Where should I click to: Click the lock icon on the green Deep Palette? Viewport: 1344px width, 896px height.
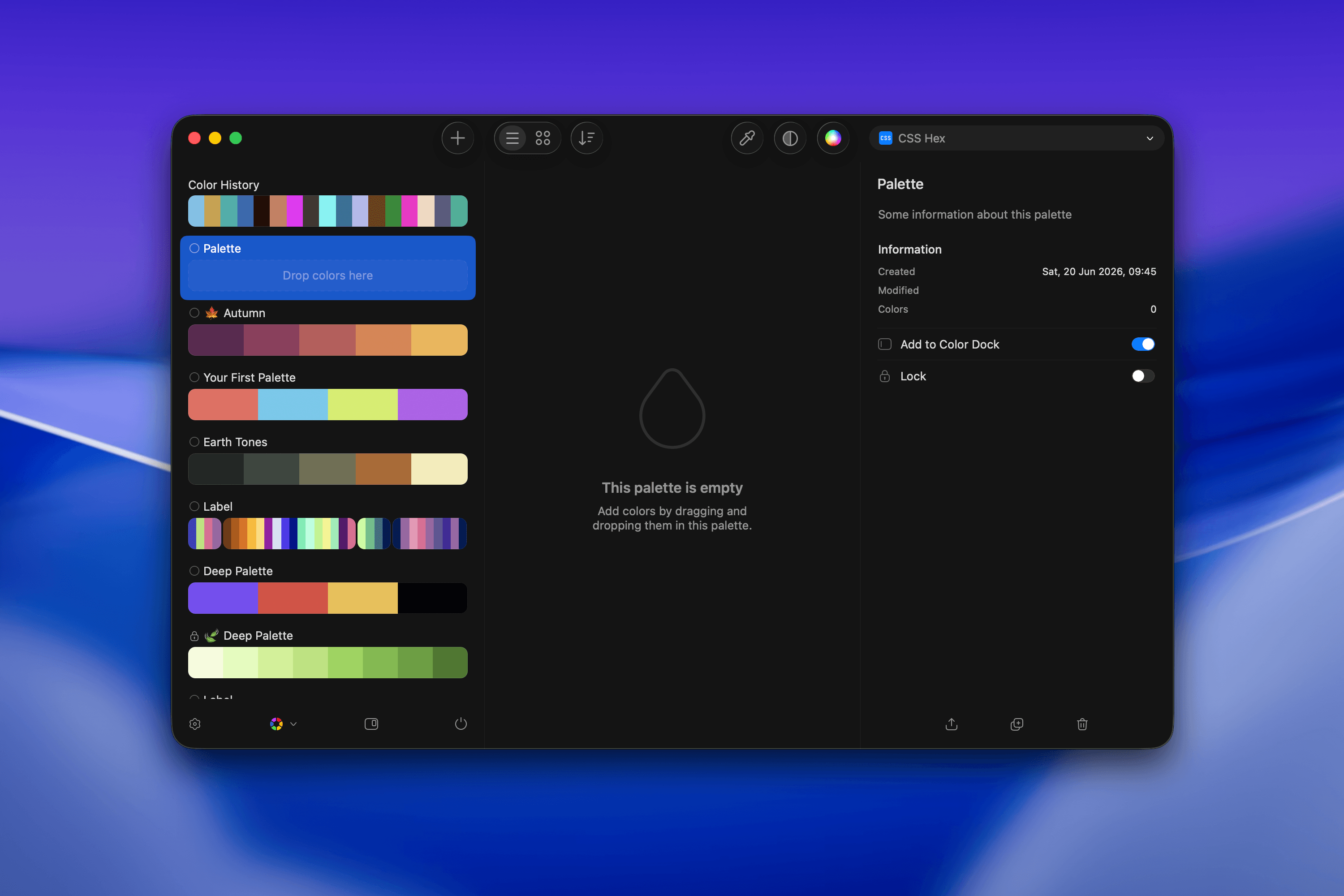click(194, 636)
